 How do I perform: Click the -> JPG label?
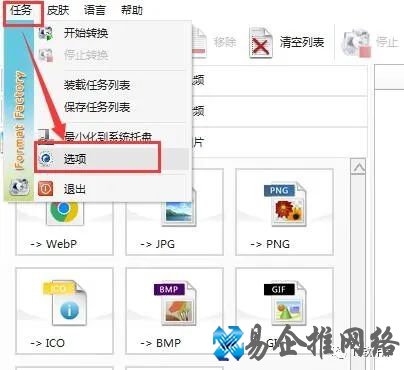click(157, 244)
